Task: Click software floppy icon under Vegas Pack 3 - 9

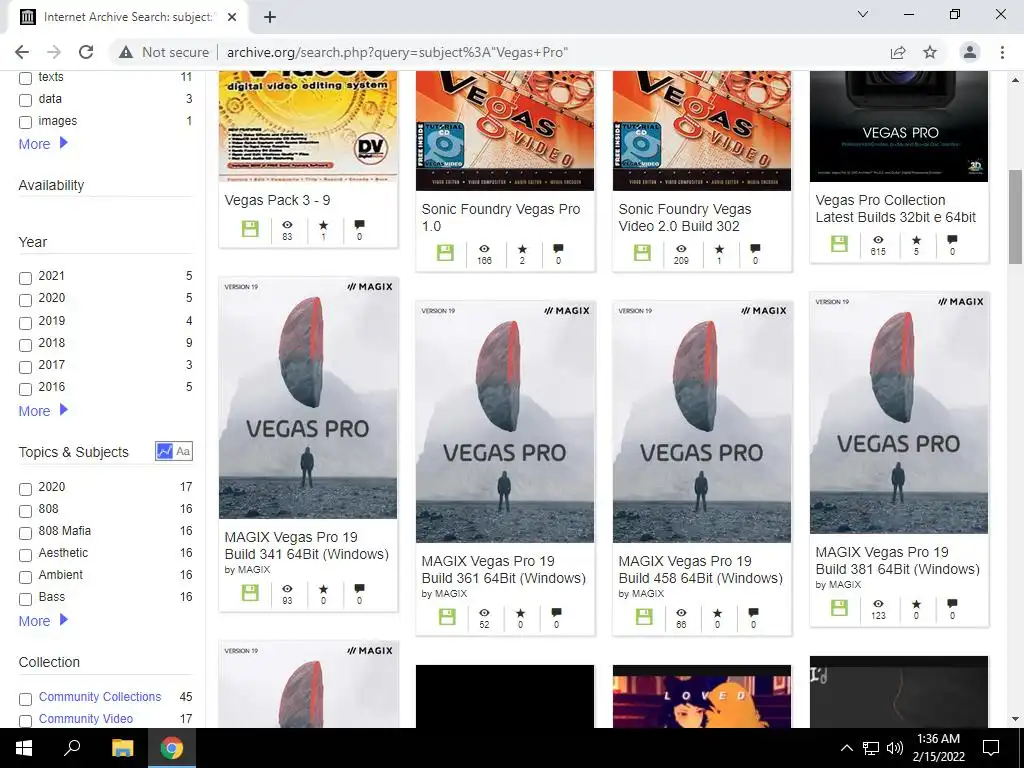Action: 250,229
